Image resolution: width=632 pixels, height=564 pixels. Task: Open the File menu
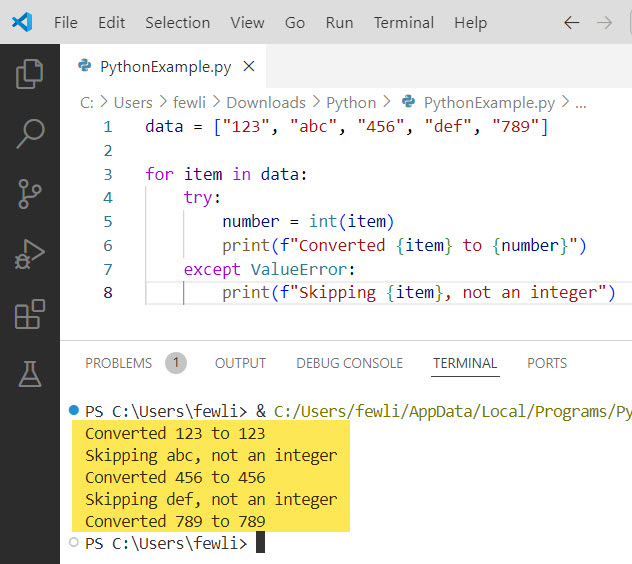[66, 23]
